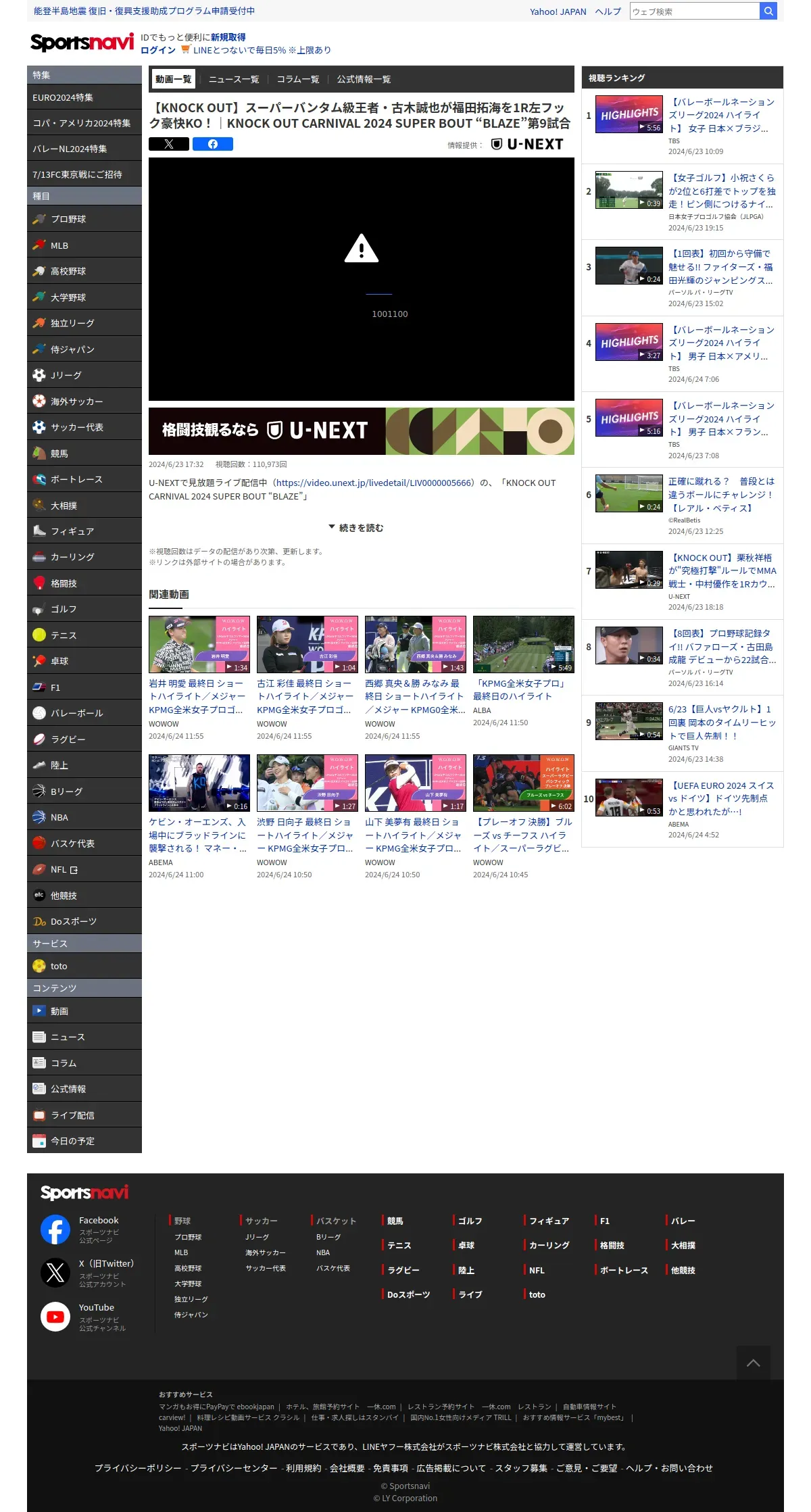The image size is (811, 1512).
Task: Open 今日の予定 calendar icon
Action: (39, 1141)
